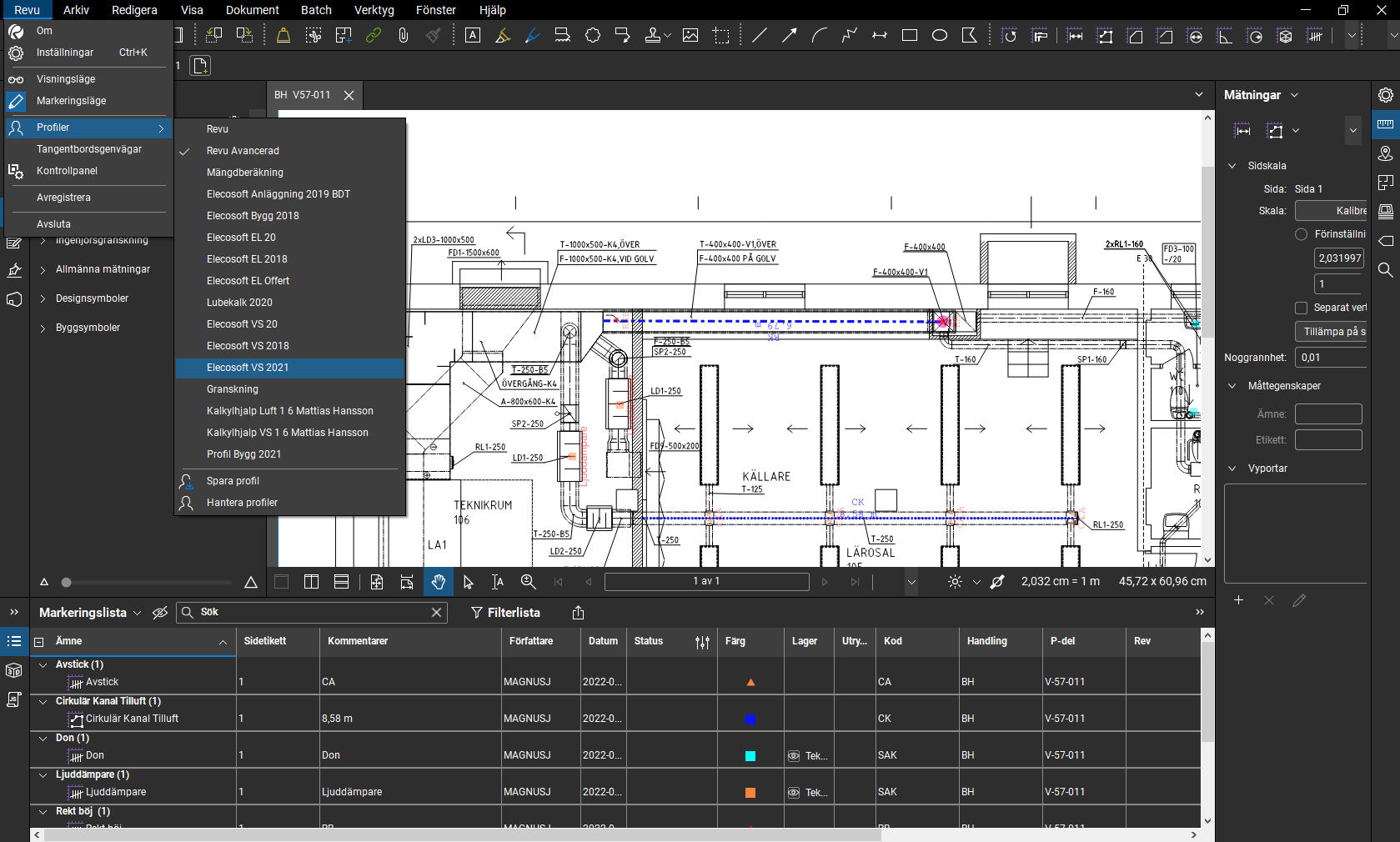Enable the Separat vertikal skala checkbox
This screenshot has height=842, width=1400.
[x=1301, y=308]
